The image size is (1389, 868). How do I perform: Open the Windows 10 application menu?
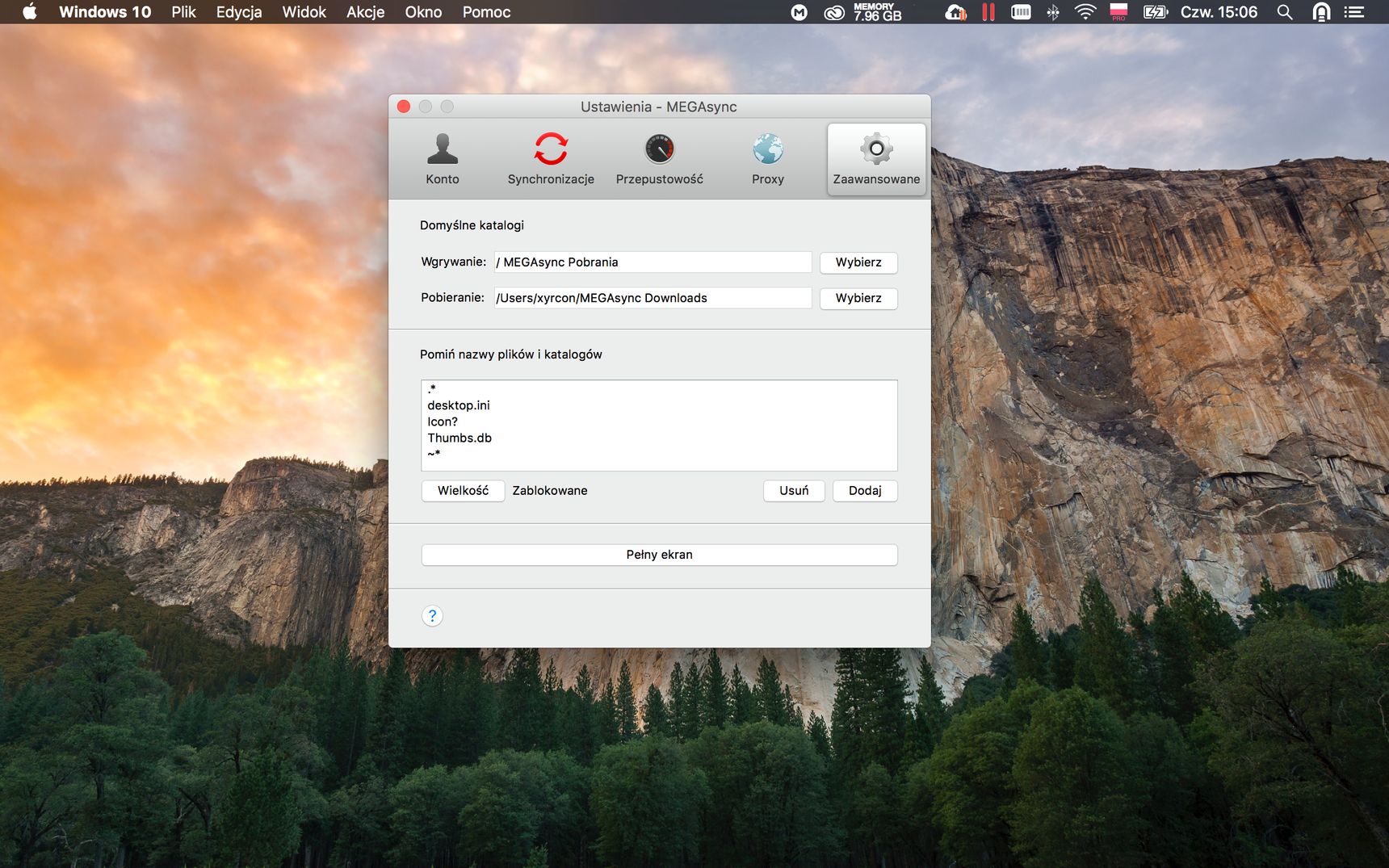(x=105, y=12)
